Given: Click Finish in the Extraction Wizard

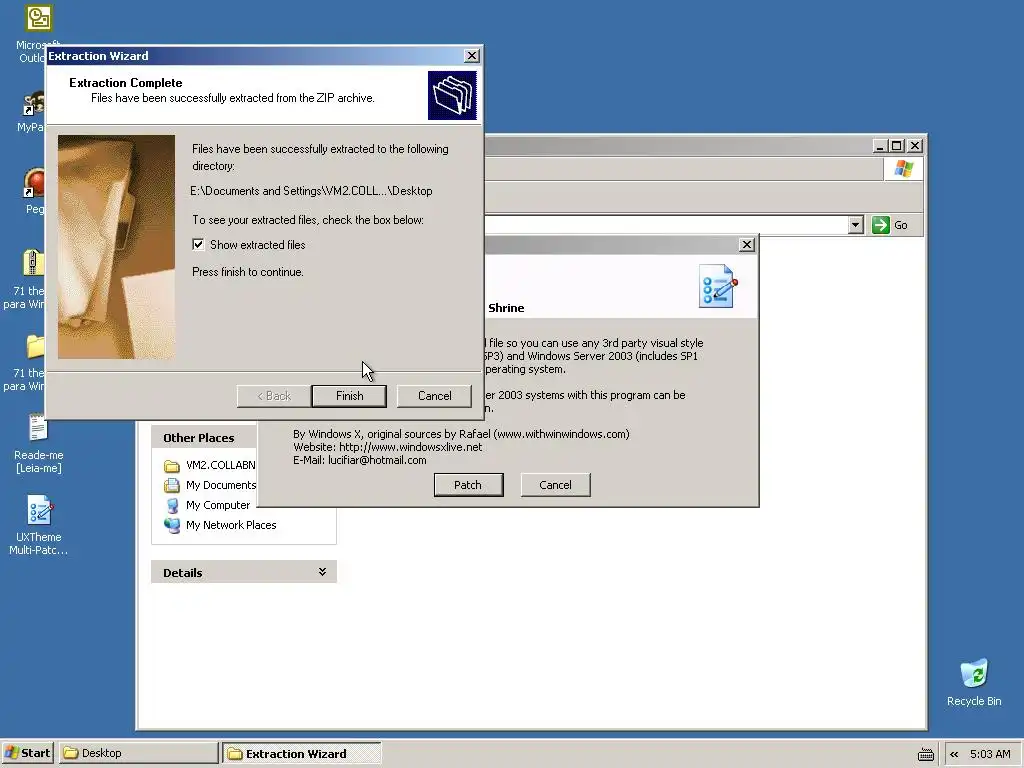Looking at the screenshot, I should [x=349, y=396].
